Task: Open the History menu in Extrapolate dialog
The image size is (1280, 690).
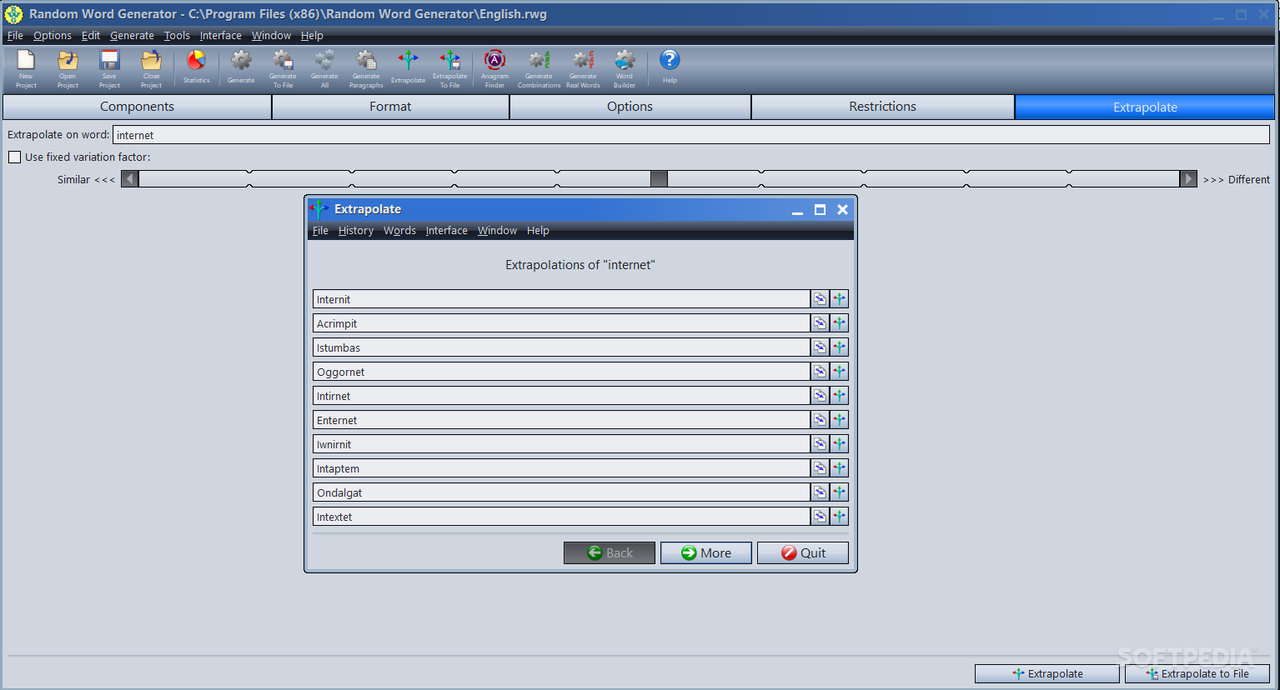Action: click(355, 230)
